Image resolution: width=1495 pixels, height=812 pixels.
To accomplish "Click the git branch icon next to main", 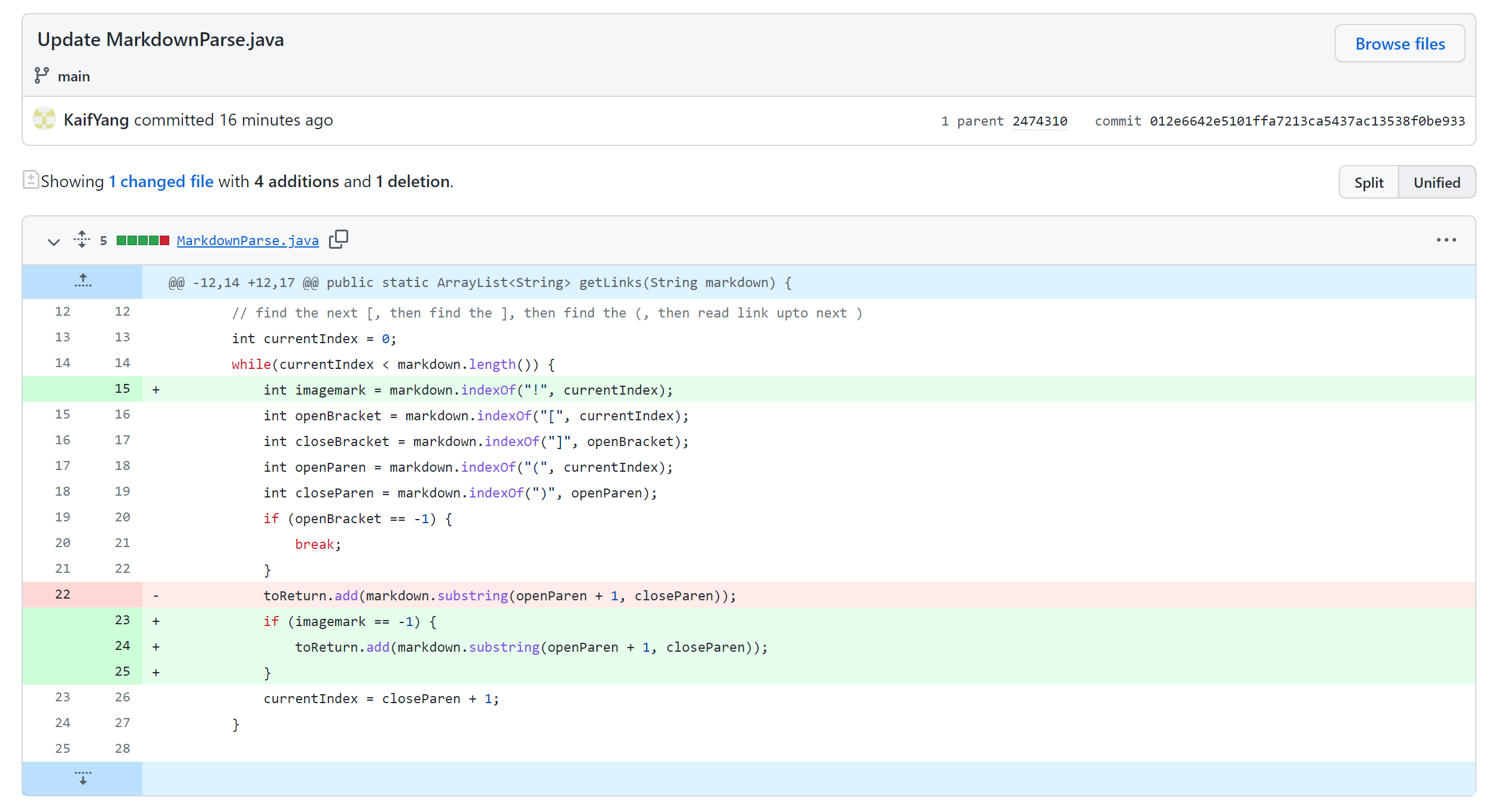I will point(41,75).
